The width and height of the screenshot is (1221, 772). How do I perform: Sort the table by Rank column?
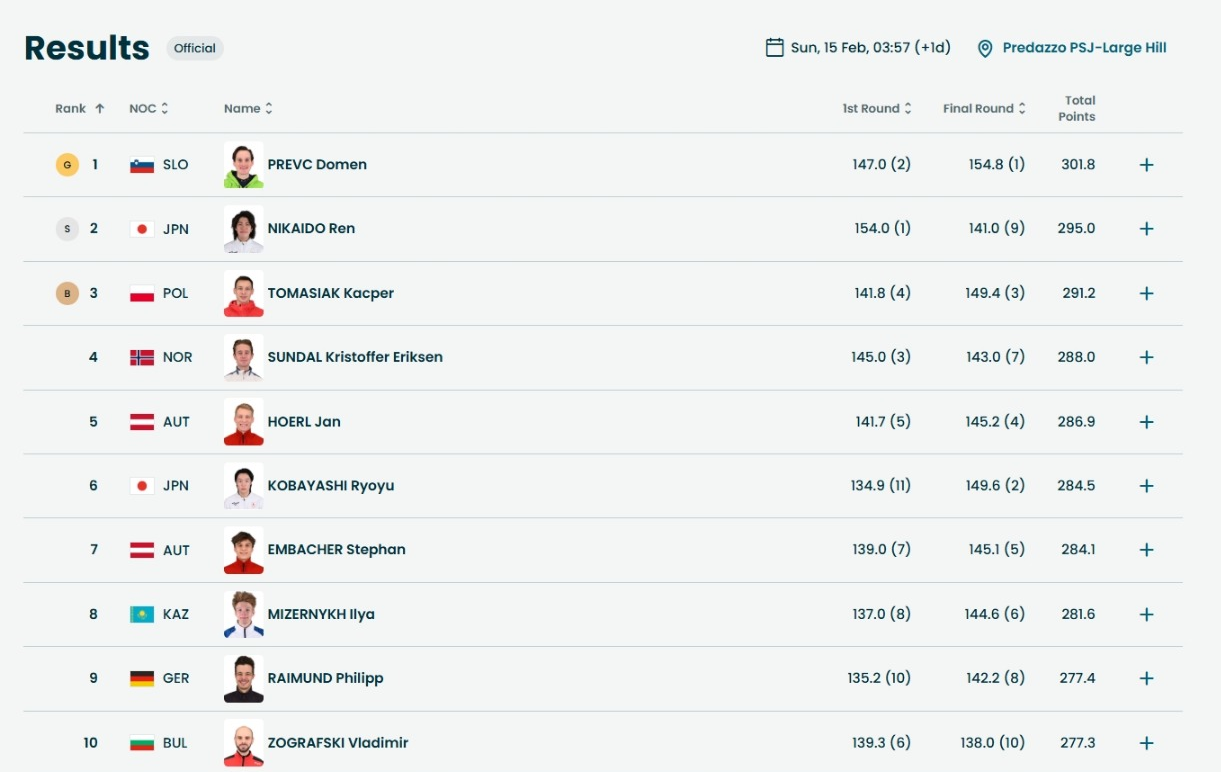[79, 109]
